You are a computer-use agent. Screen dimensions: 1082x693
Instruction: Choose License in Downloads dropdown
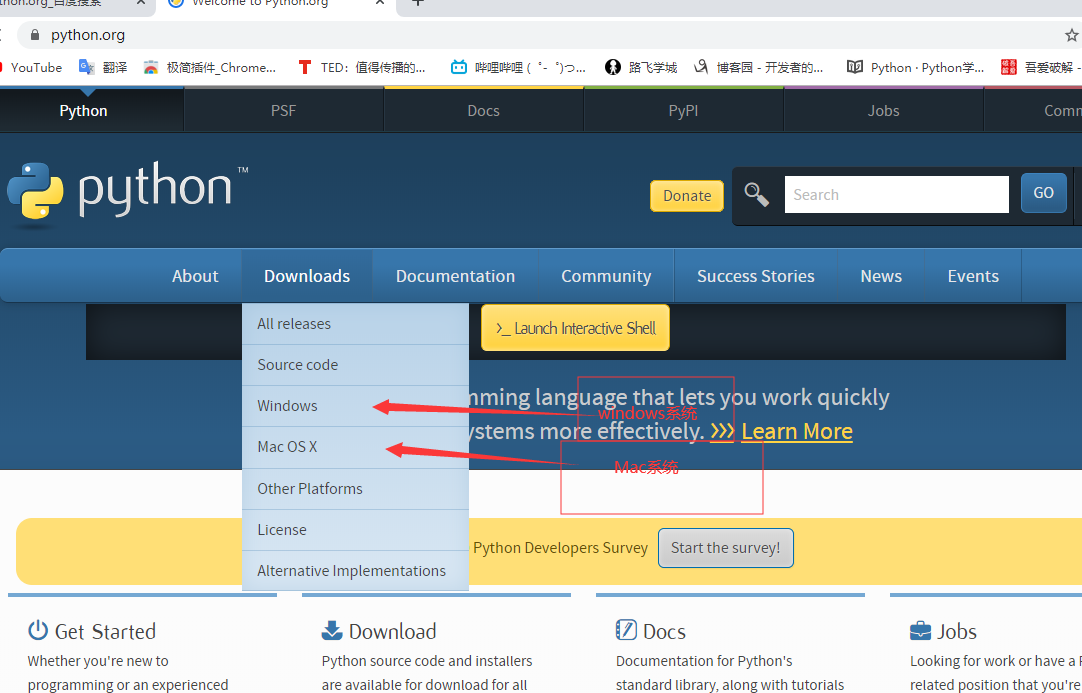point(355,529)
